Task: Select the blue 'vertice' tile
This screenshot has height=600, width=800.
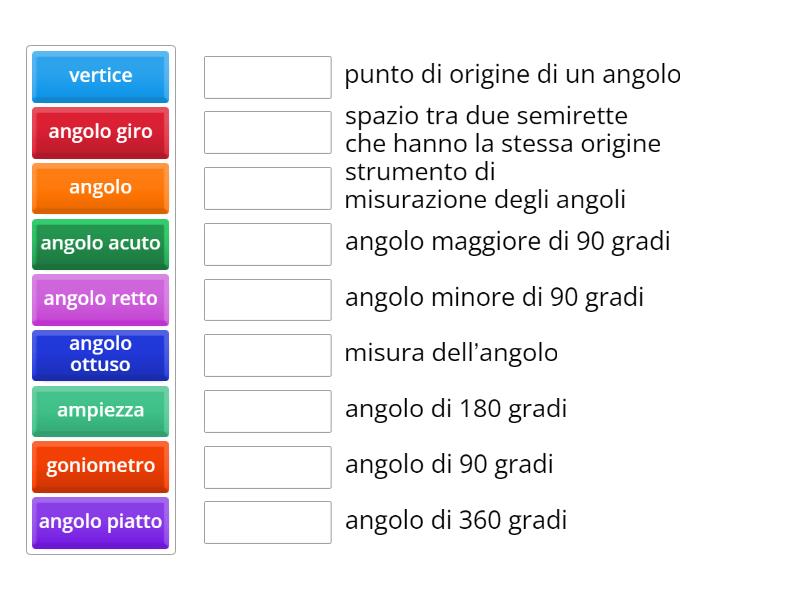Action: (100, 76)
